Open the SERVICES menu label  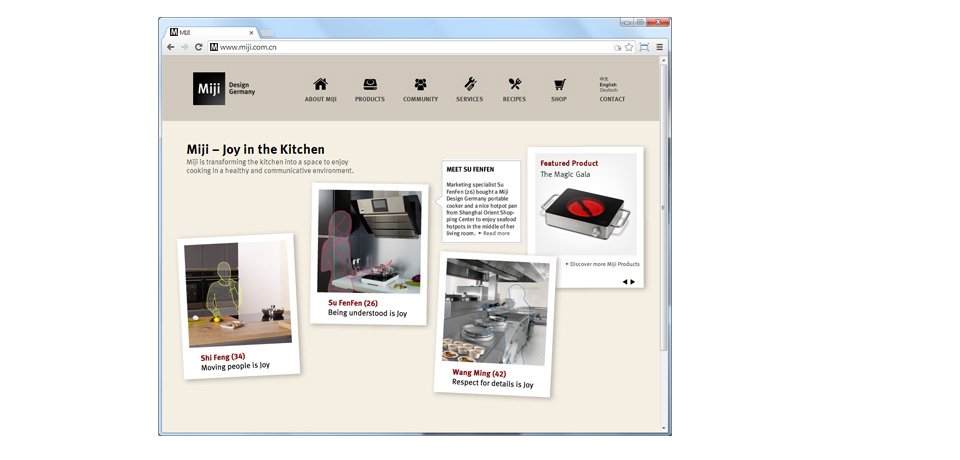tap(470, 99)
